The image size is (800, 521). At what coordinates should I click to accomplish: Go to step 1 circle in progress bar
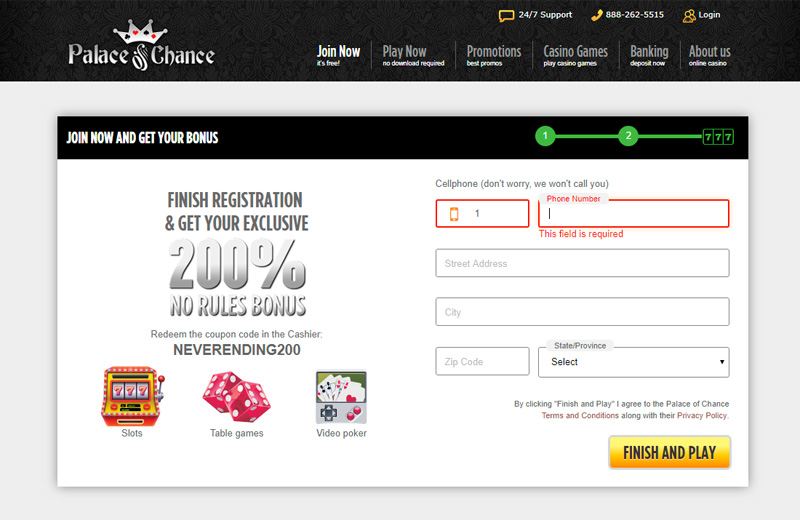pyautogui.click(x=545, y=136)
